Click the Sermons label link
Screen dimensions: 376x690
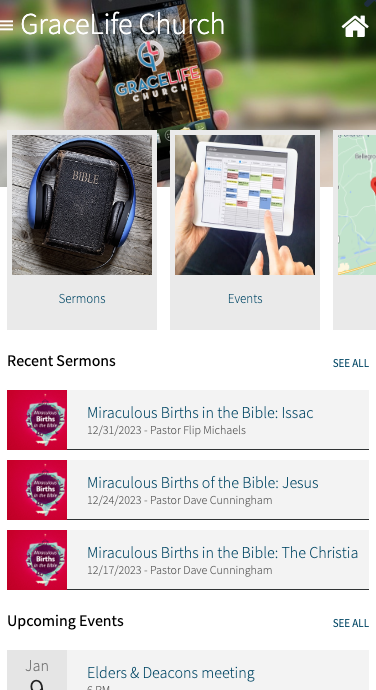tap(82, 298)
